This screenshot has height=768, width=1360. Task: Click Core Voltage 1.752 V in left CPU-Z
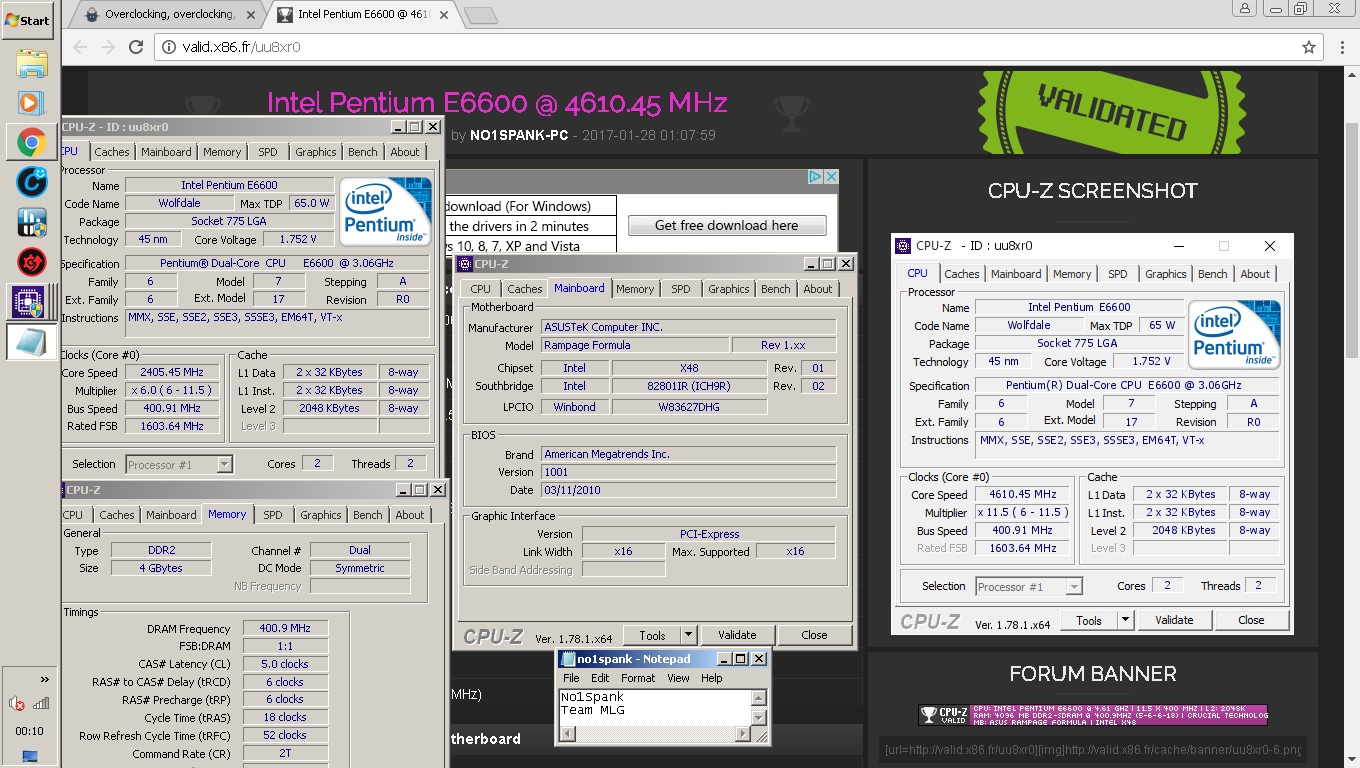click(298, 240)
